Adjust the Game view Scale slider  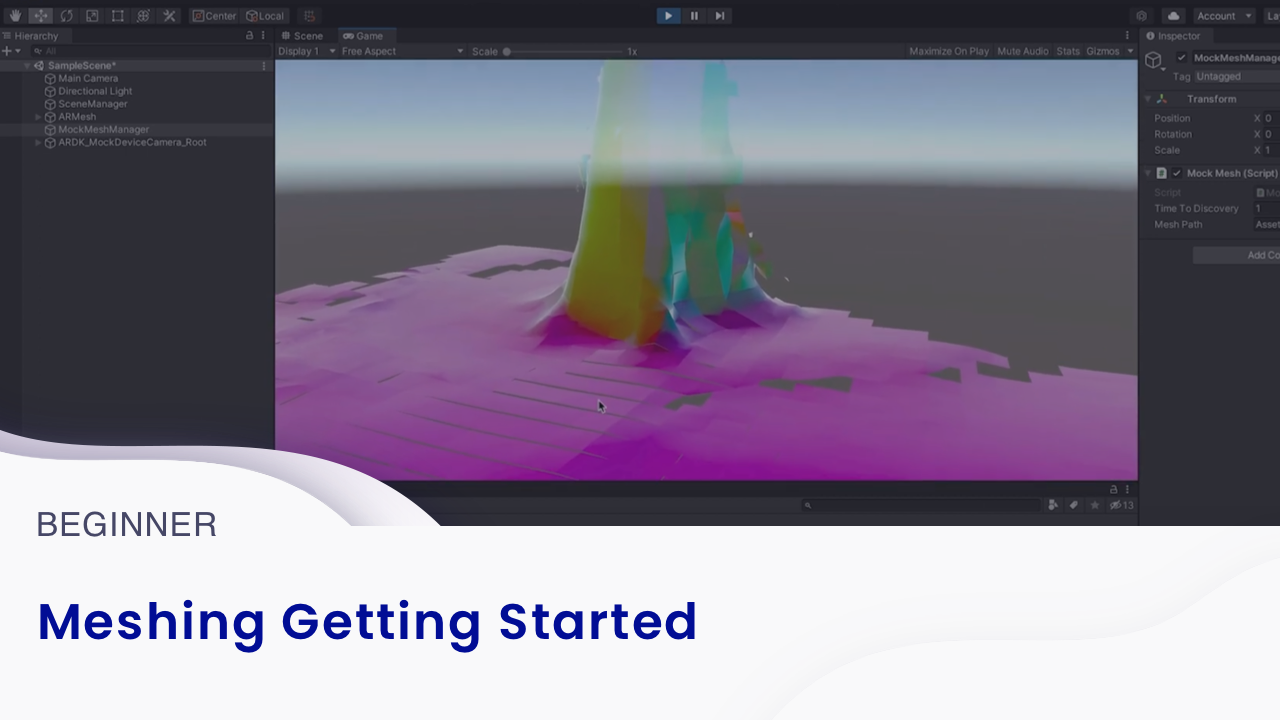[507, 51]
